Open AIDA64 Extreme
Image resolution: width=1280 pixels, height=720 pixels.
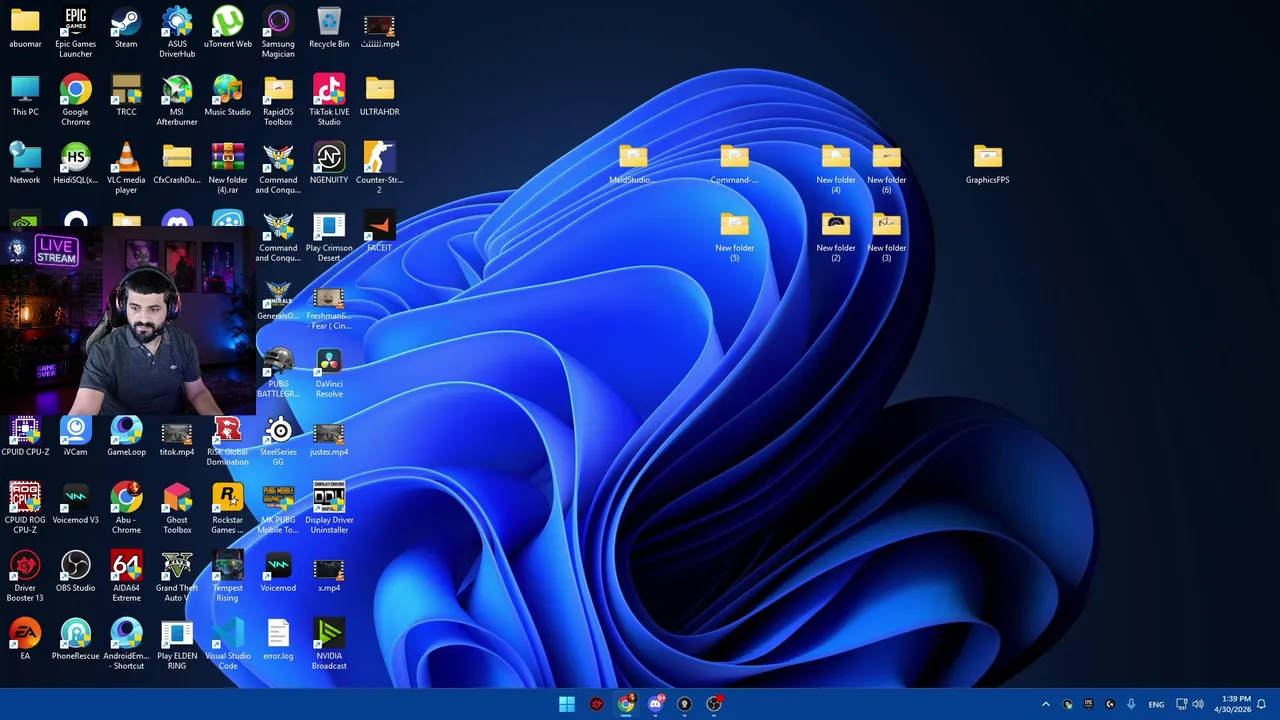point(126,577)
